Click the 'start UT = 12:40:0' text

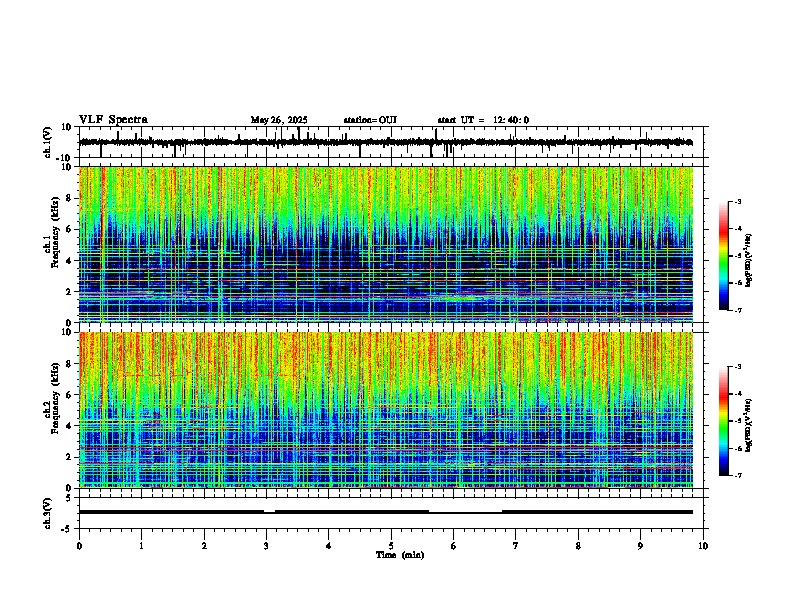tap(483, 120)
